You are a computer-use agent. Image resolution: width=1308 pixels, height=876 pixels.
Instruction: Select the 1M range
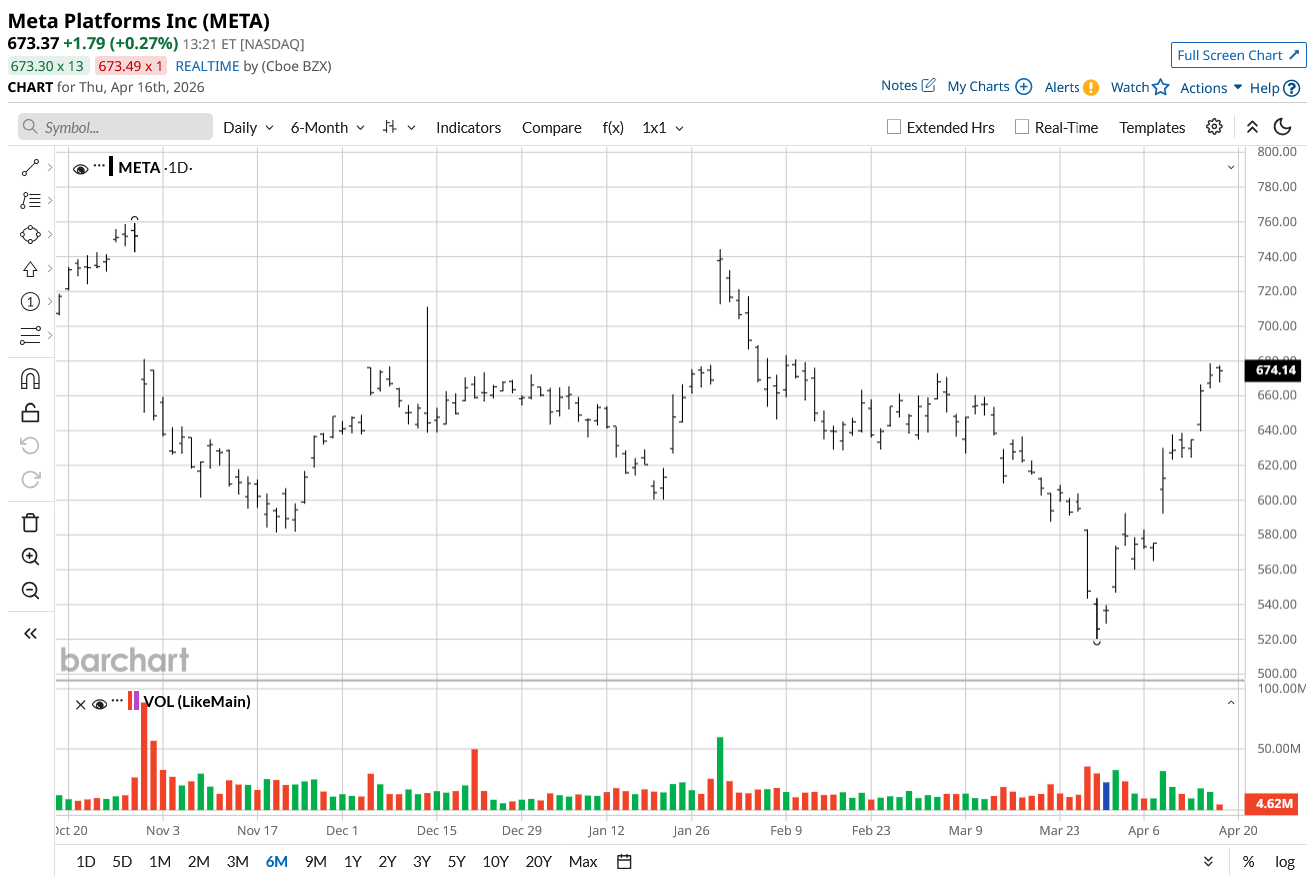coord(160,862)
